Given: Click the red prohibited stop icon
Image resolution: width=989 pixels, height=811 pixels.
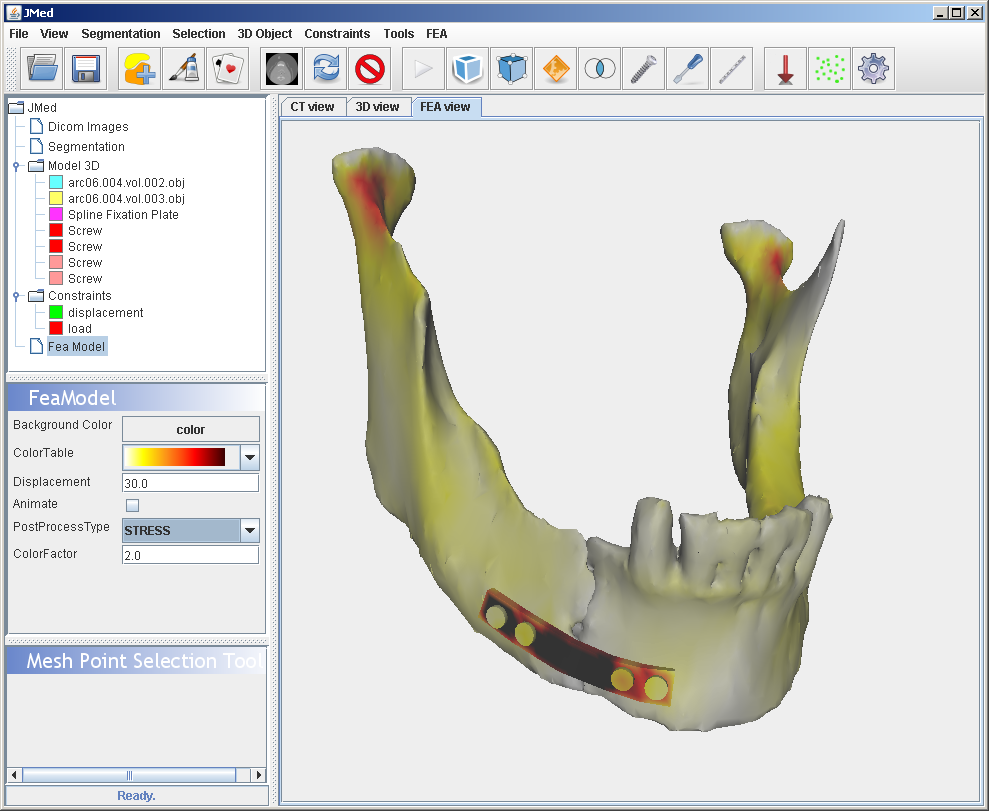Looking at the screenshot, I should coord(370,69).
